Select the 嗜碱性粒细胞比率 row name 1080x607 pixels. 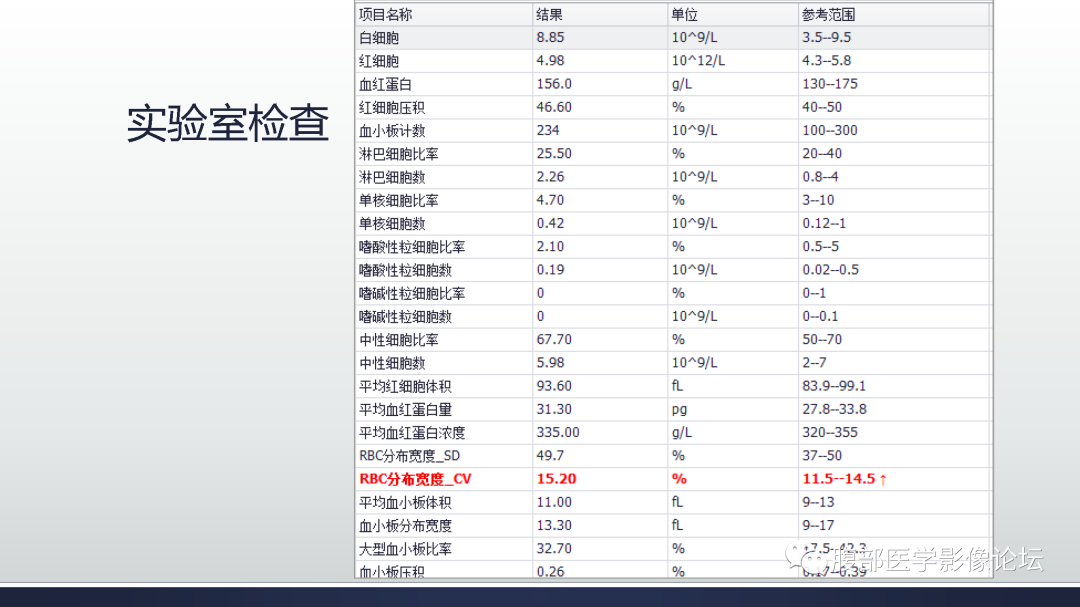(x=412, y=294)
